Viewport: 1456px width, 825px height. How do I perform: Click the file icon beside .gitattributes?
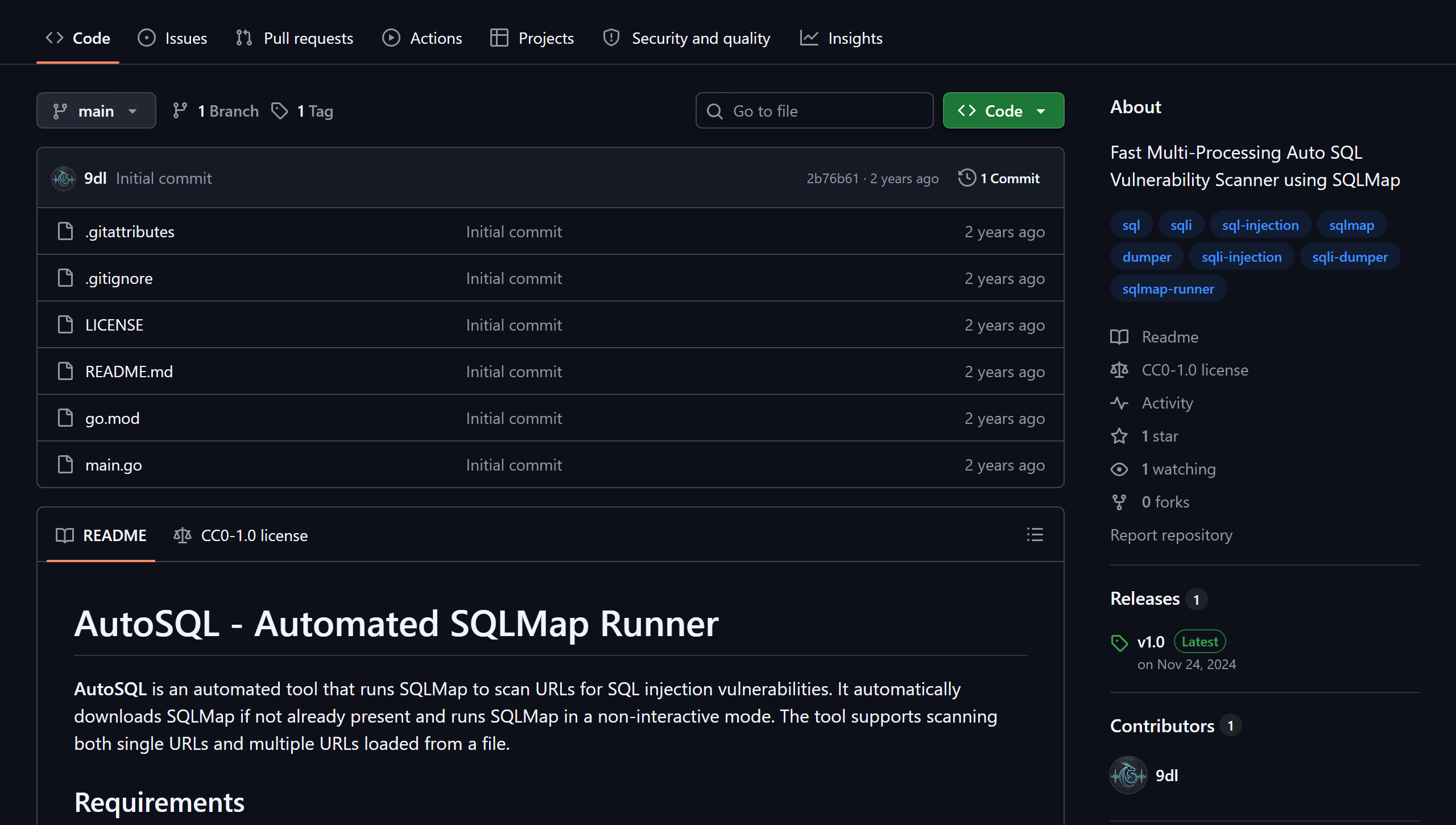pos(66,232)
